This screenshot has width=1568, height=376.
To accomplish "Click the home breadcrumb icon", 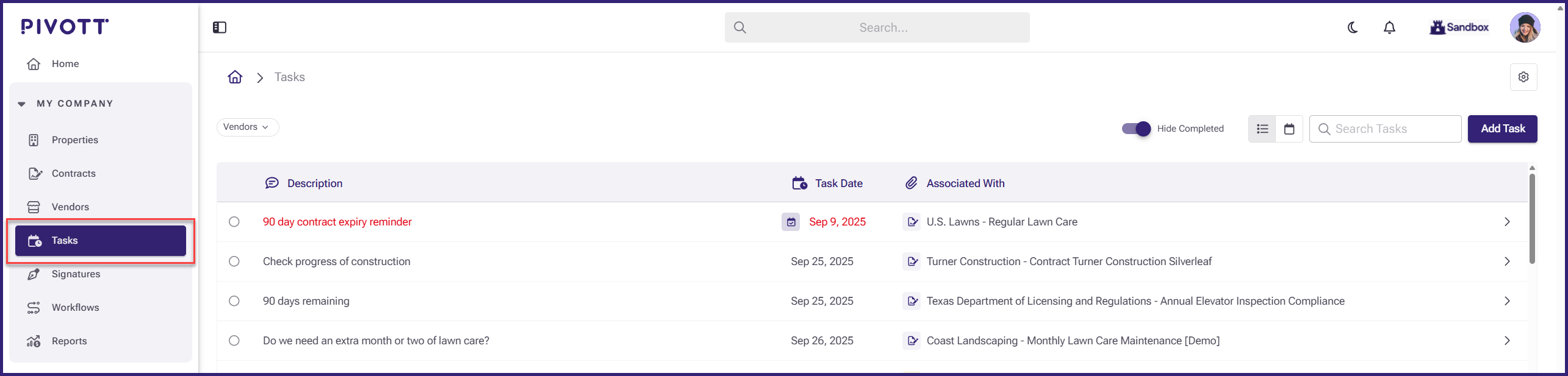I will 235,77.
